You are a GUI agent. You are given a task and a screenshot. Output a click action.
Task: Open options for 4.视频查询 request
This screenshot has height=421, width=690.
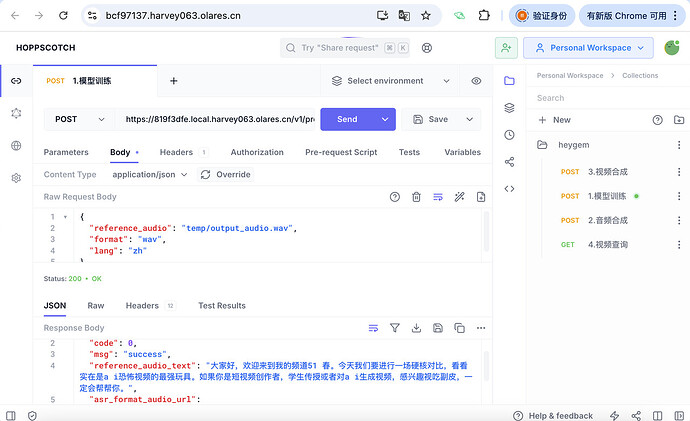click(x=679, y=245)
